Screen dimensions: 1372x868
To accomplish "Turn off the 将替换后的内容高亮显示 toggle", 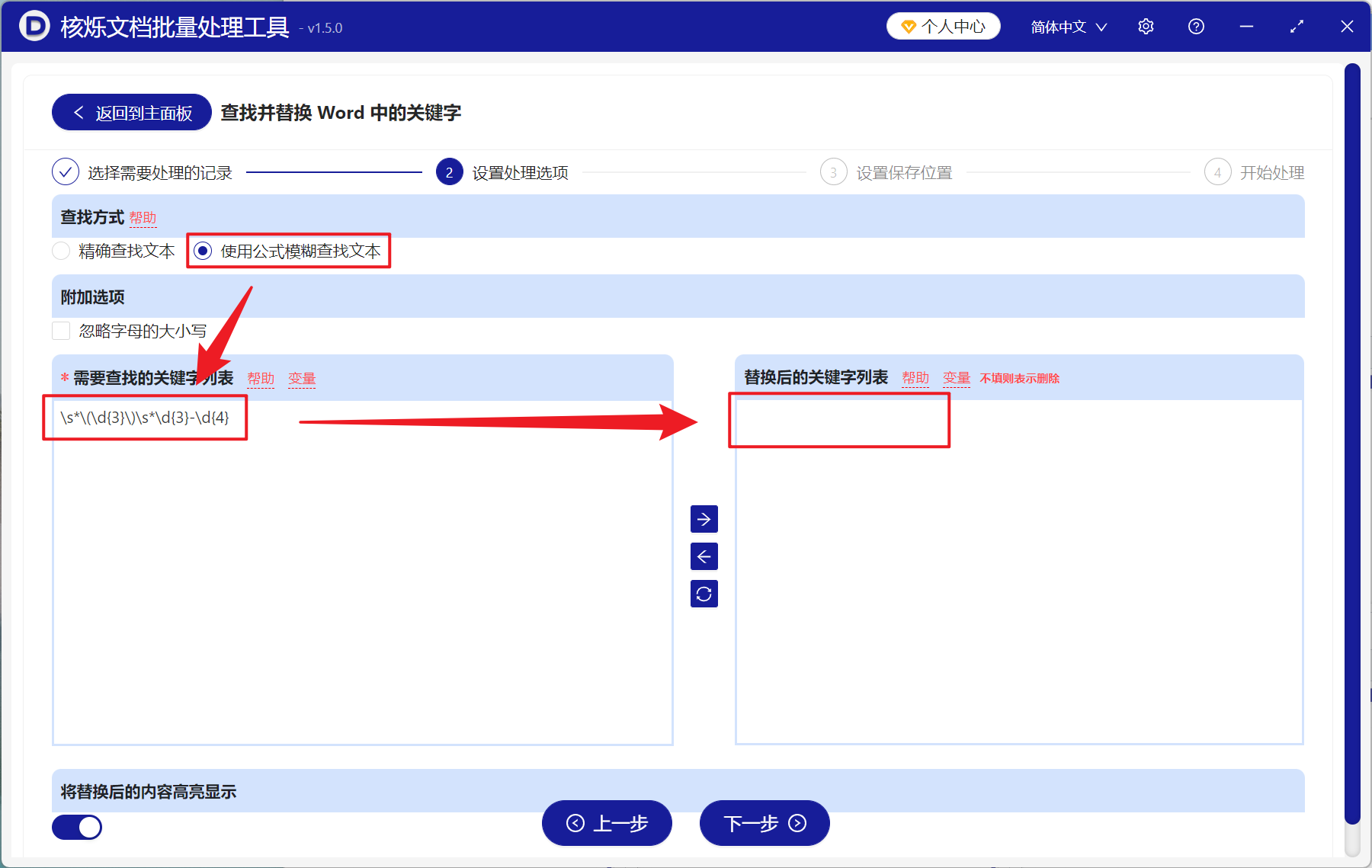I will (76, 827).
